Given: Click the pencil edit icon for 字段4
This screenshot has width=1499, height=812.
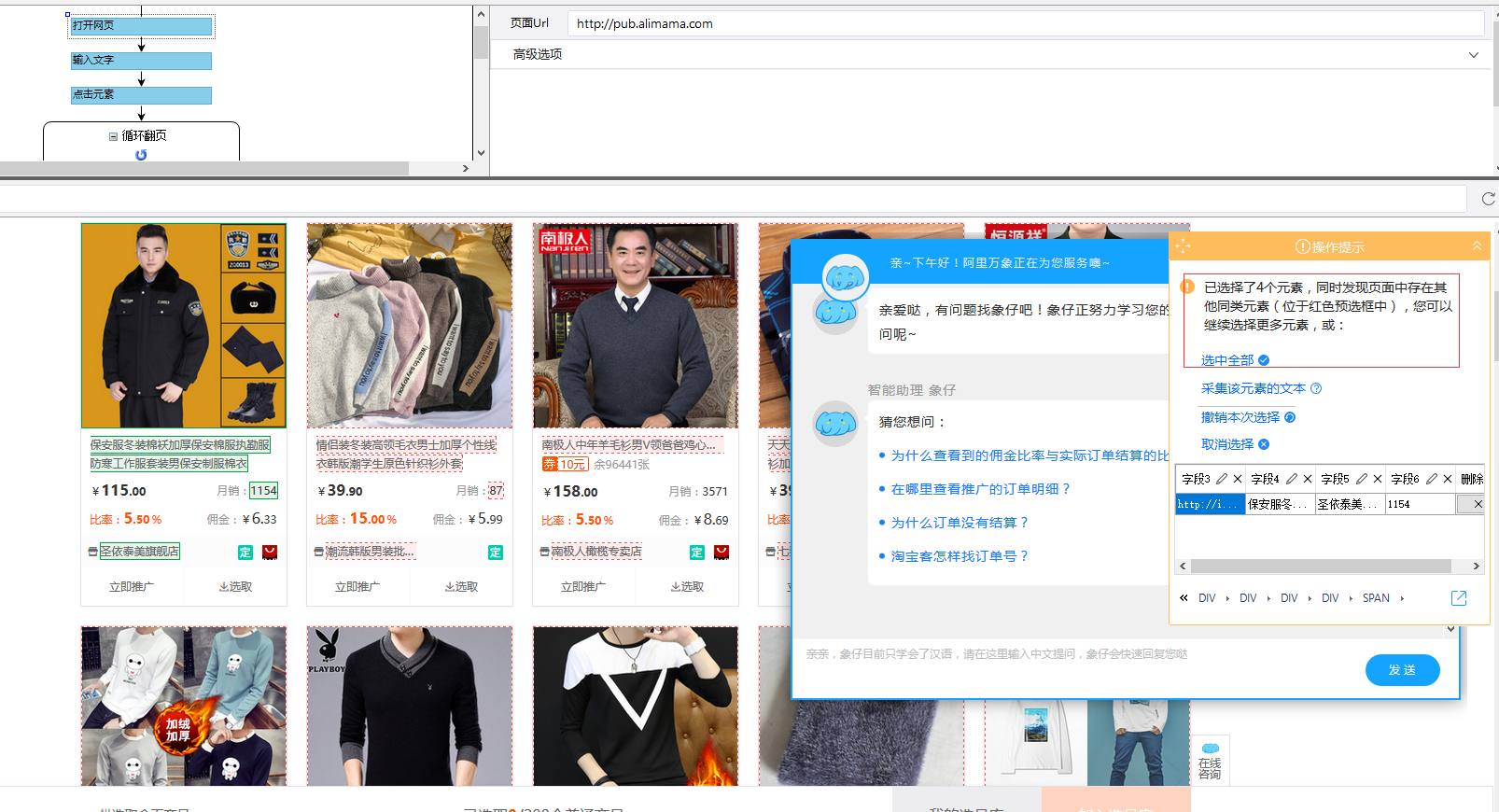Looking at the screenshot, I should 1292,479.
